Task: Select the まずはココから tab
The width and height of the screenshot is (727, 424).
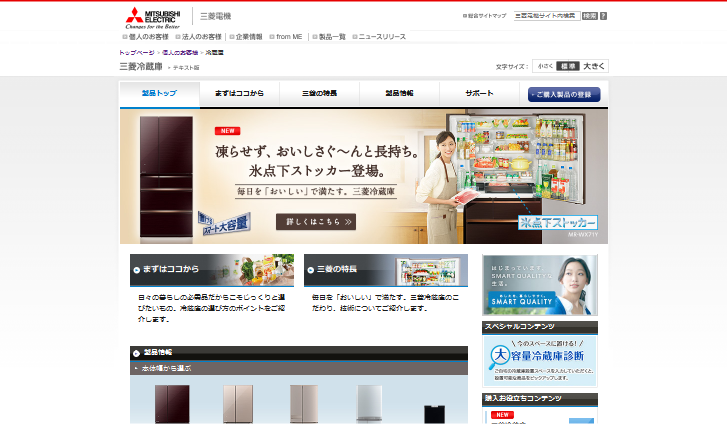Action: pos(239,93)
